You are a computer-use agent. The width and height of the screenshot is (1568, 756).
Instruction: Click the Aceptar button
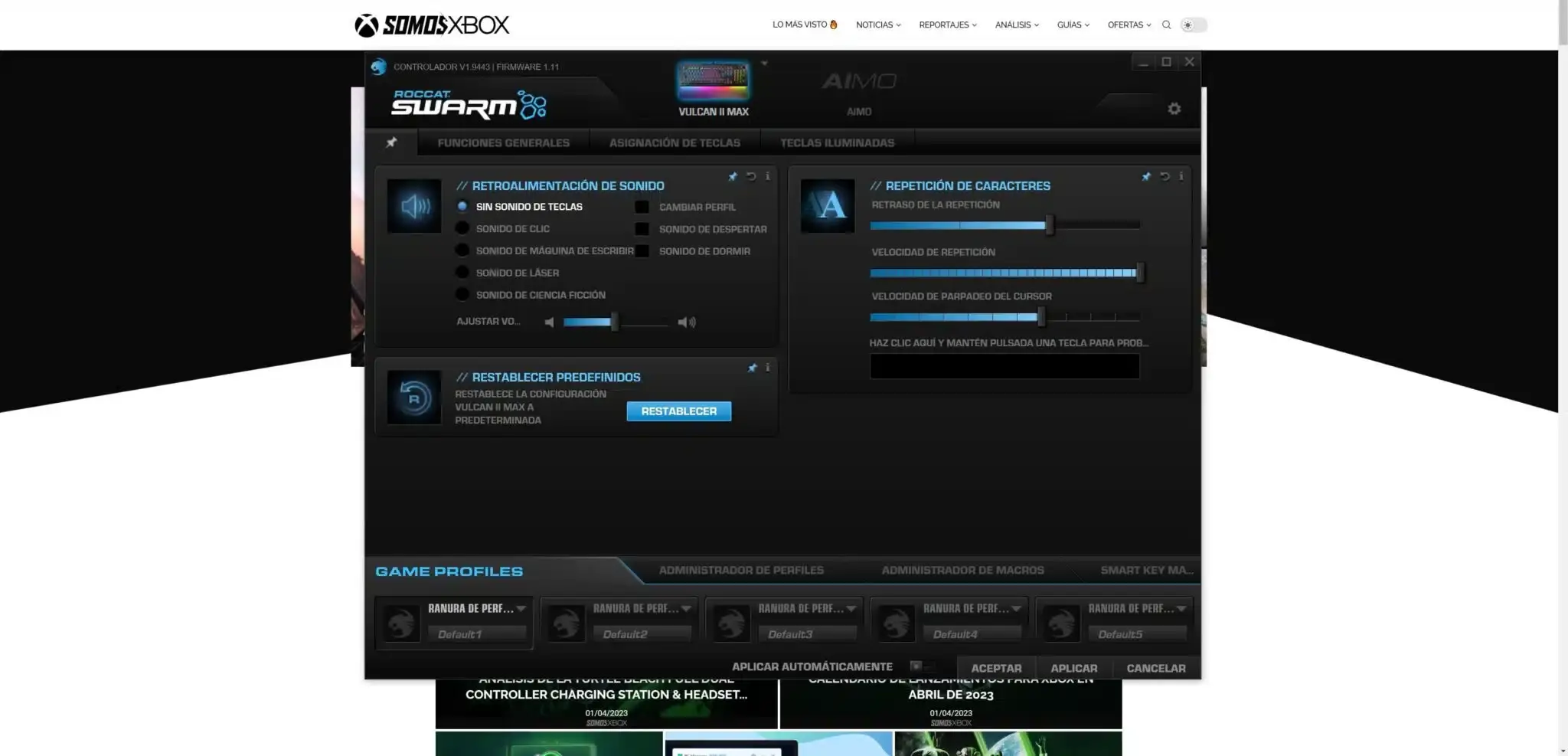coord(996,668)
